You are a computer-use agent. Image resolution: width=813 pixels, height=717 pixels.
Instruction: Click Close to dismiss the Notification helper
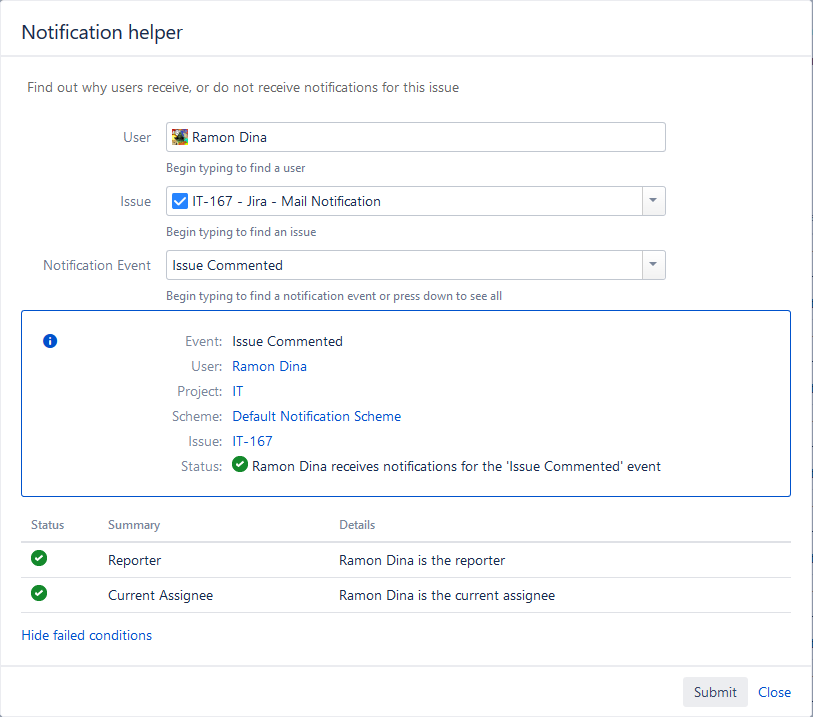774,692
